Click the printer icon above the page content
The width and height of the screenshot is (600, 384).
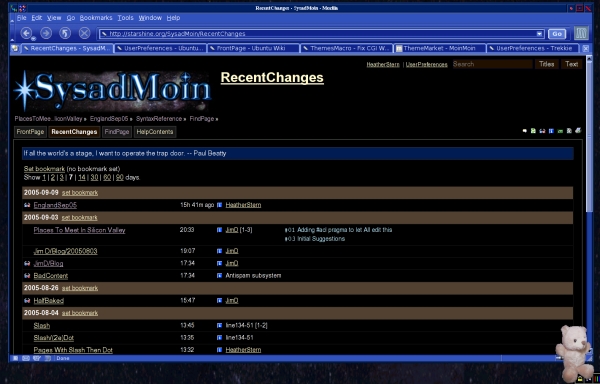(578, 131)
